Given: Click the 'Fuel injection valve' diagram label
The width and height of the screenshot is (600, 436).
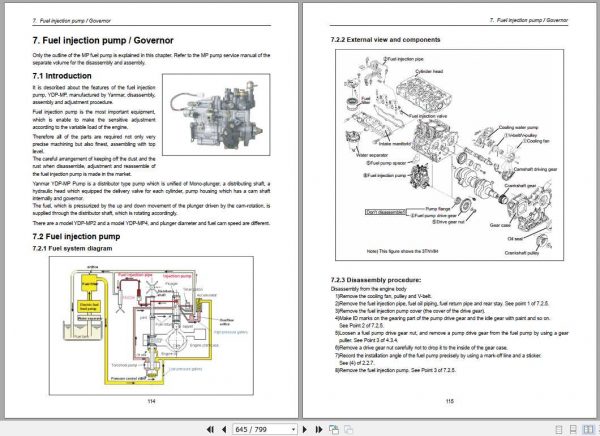Looking at the screenshot, I should point(428,116).
